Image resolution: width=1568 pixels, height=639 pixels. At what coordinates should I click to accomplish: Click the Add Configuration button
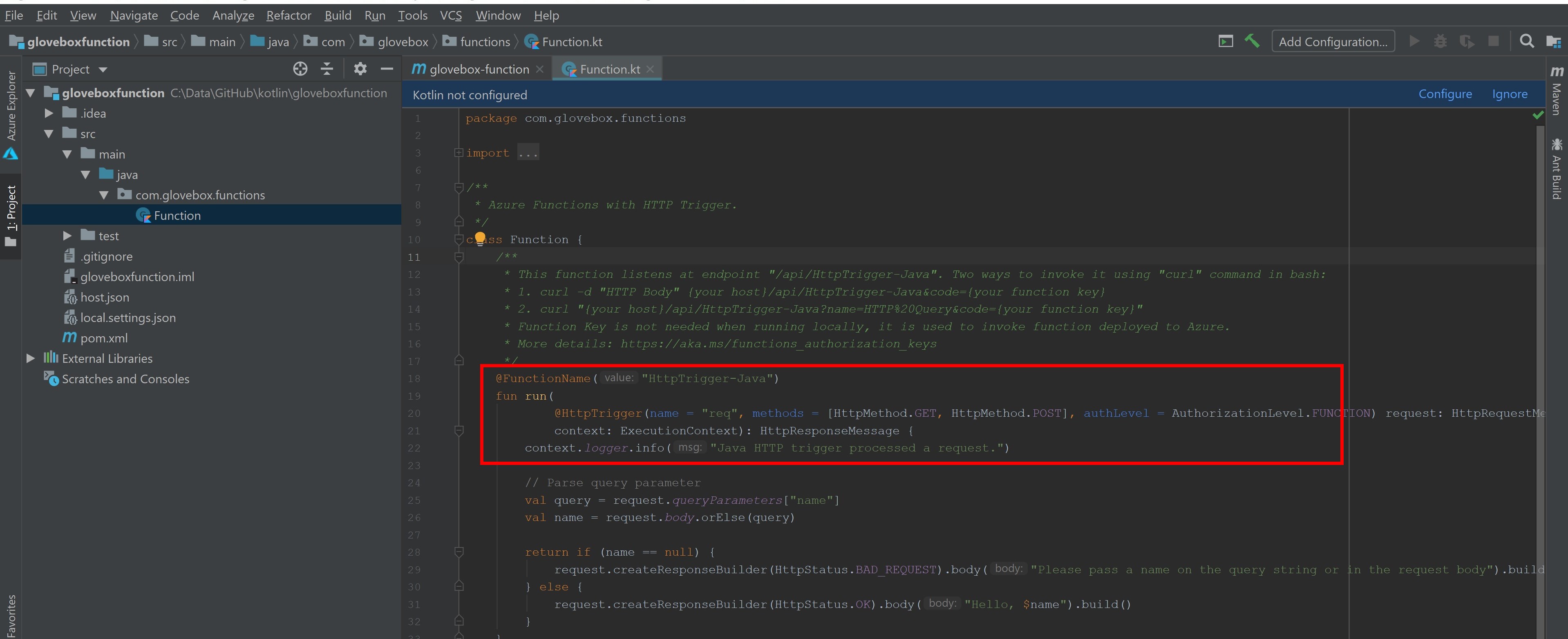pyautogui.click(x=1333, y=41)
